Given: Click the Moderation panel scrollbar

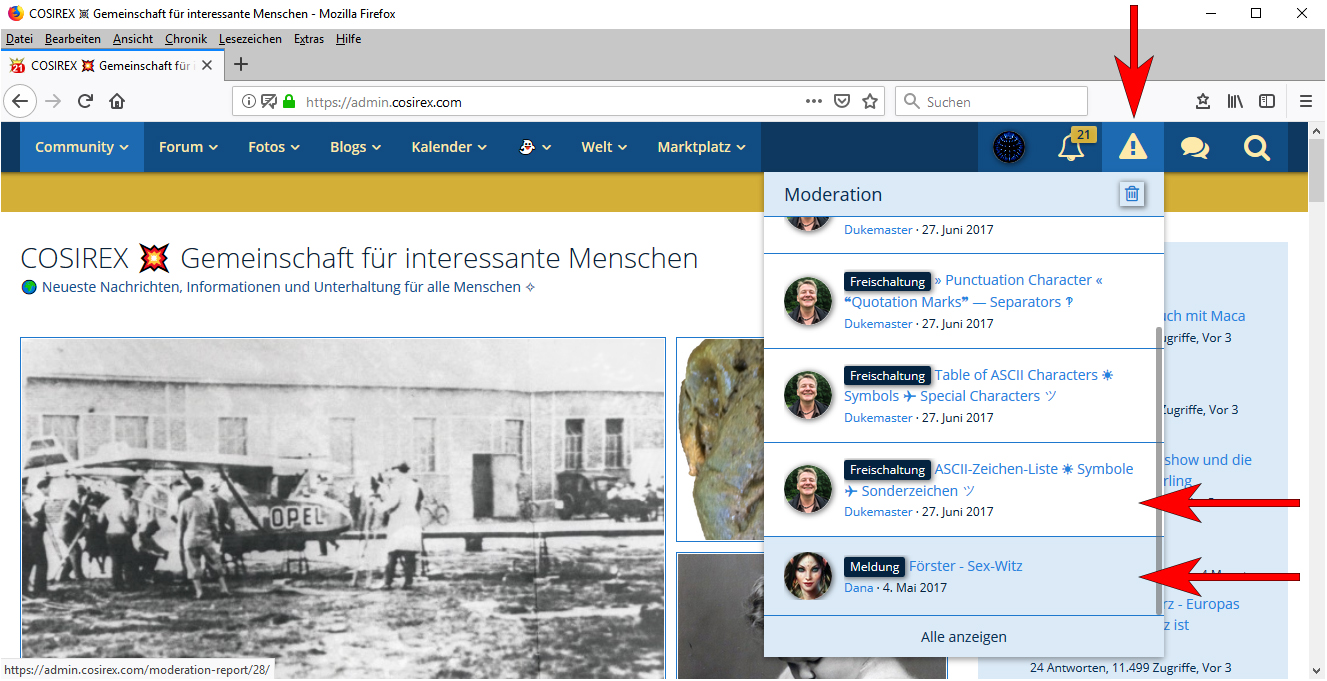Looking at the screenshot, I should [1159, 470].
